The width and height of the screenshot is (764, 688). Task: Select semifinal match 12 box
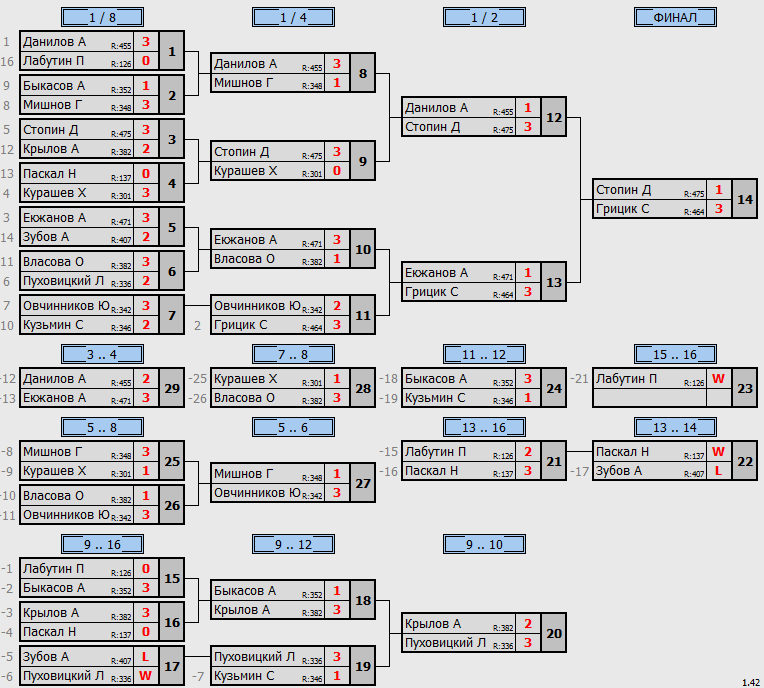(554, 117)
